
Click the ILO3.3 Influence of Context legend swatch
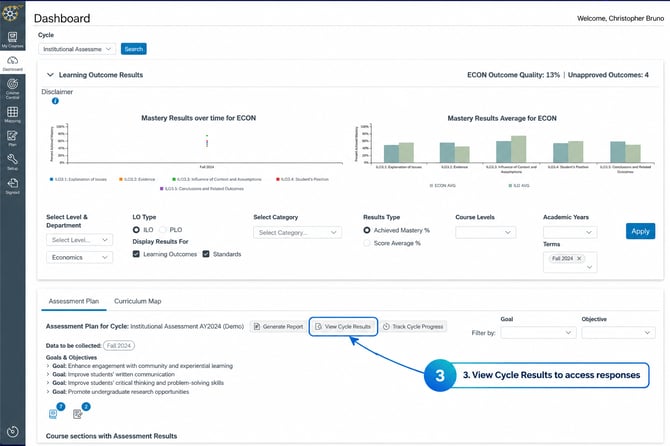174,179
